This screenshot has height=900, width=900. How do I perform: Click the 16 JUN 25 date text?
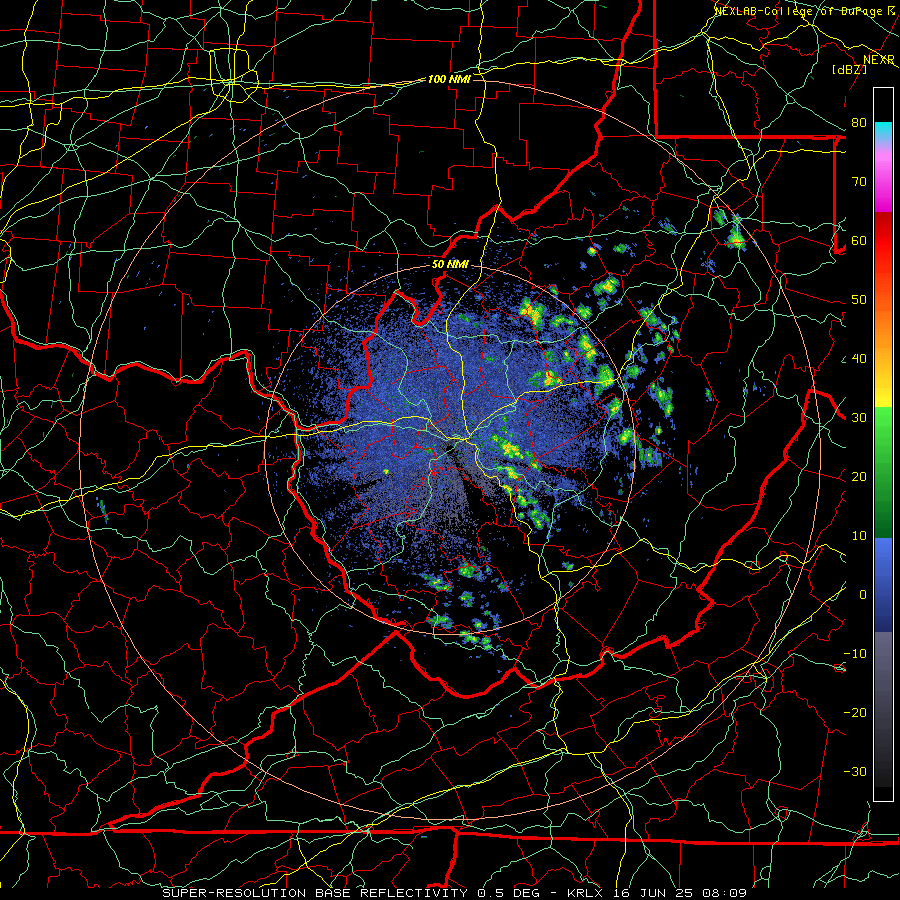654,893
